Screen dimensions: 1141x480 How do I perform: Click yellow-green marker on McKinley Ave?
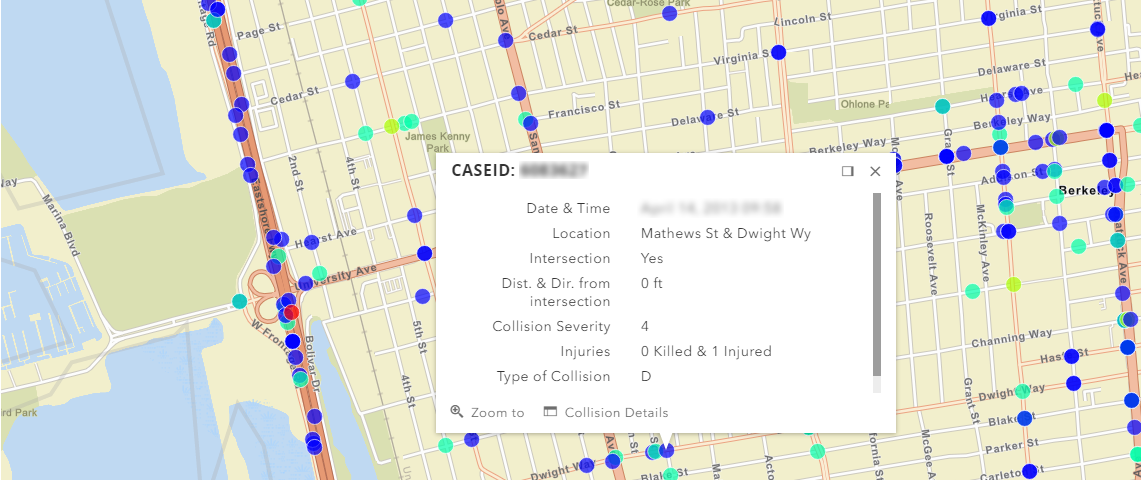(x=1014, y=284)
